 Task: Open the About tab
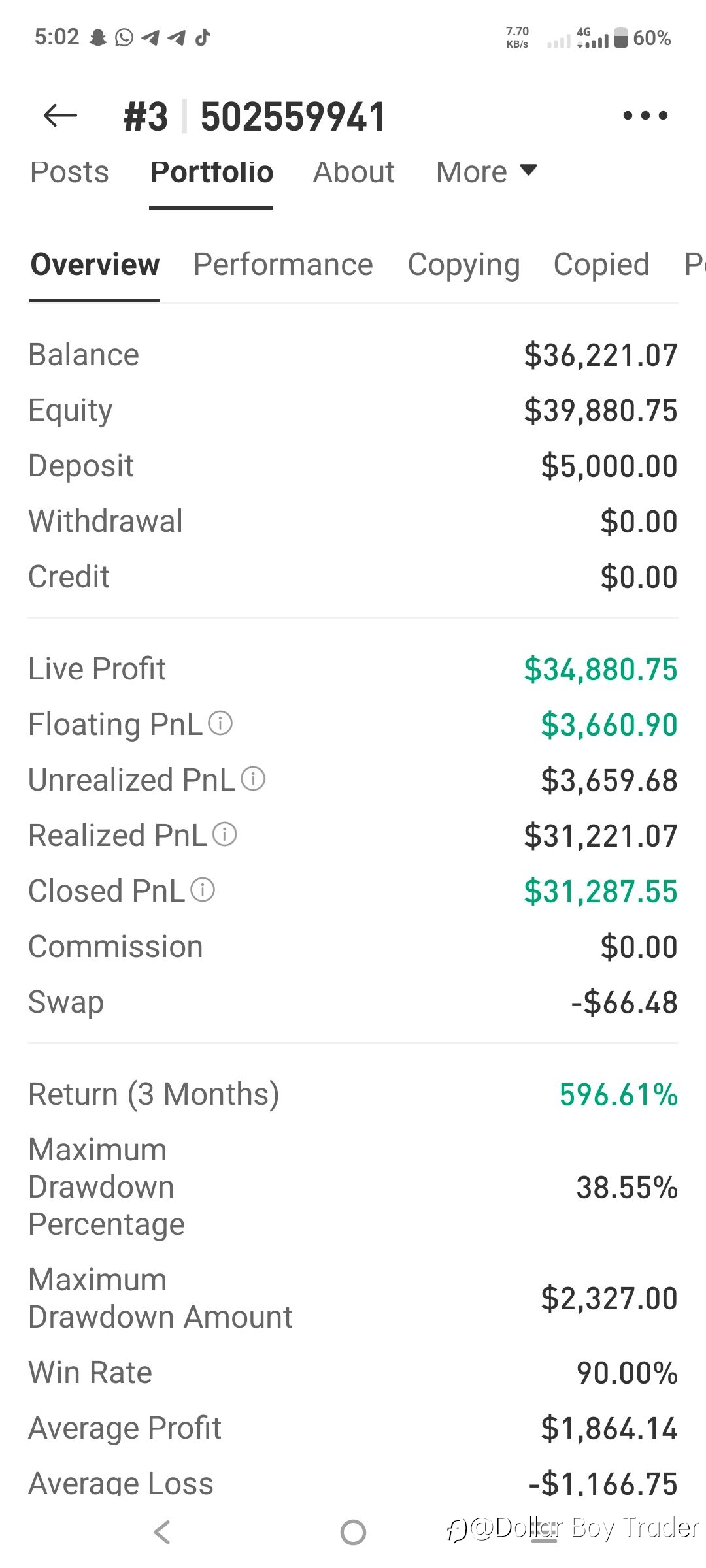[x=354, y=172]
